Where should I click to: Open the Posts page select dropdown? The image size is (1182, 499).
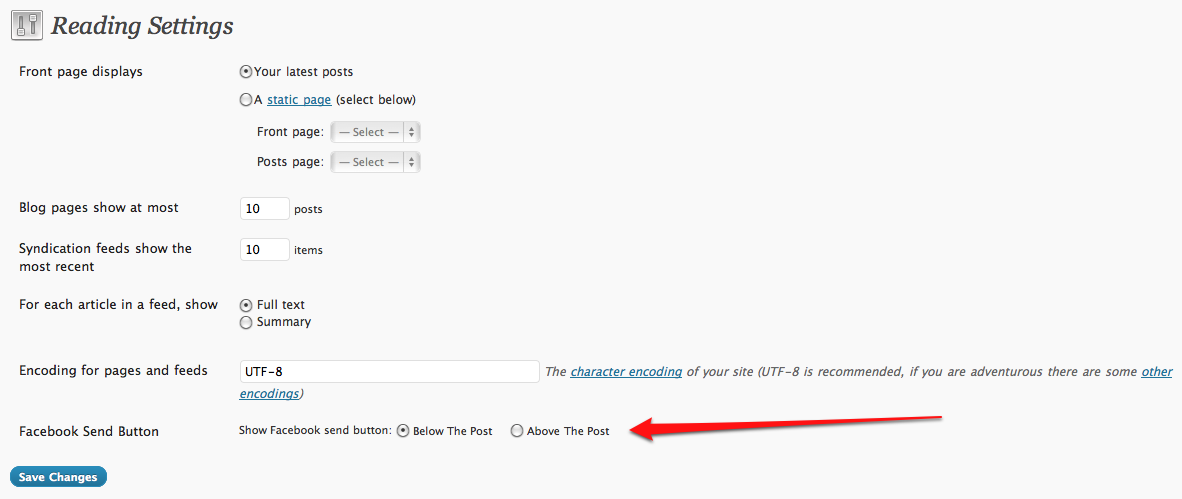tap(375, 162)
